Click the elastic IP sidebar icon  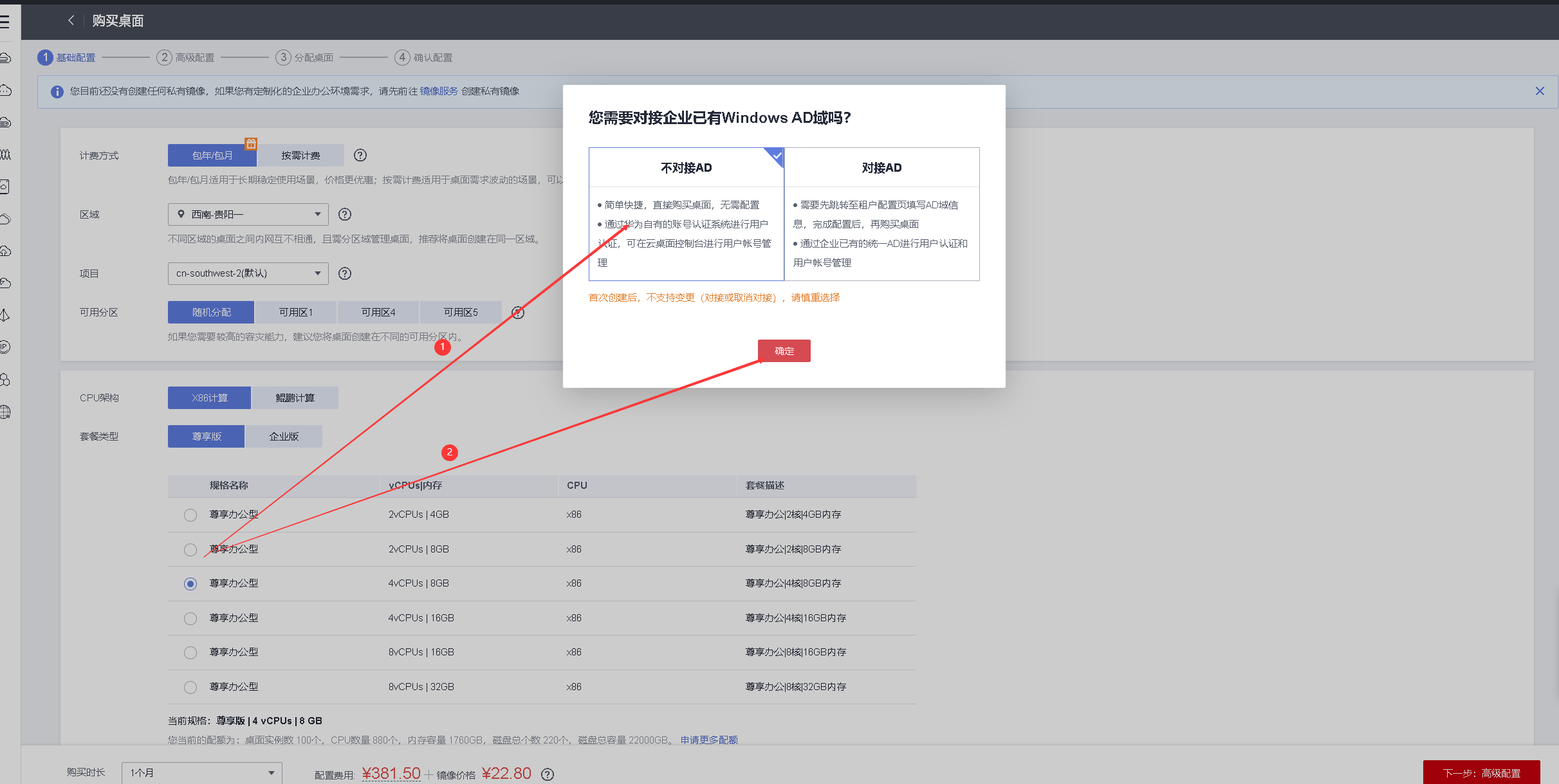point(5,347)
